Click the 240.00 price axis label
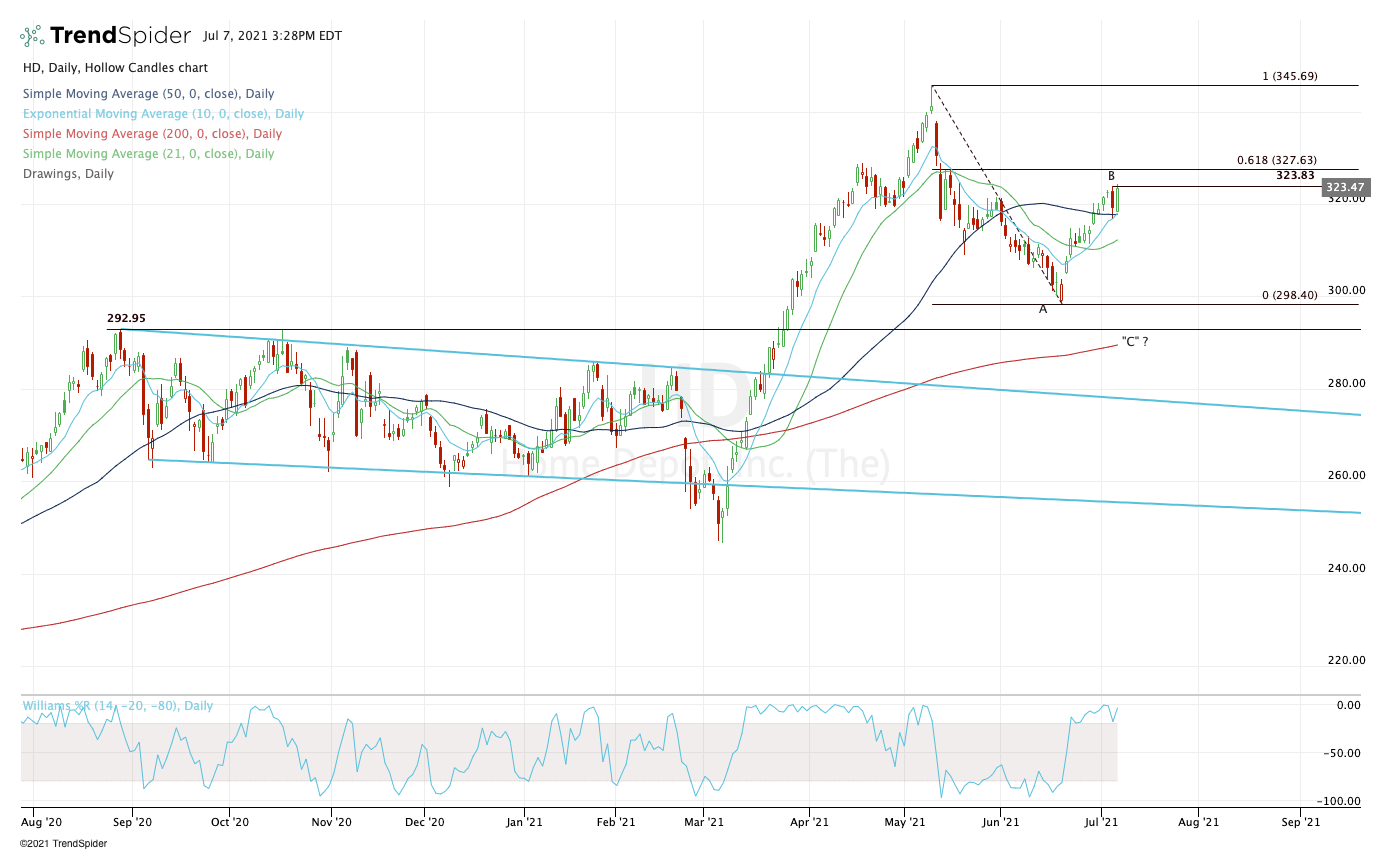 pos(1346,568)
